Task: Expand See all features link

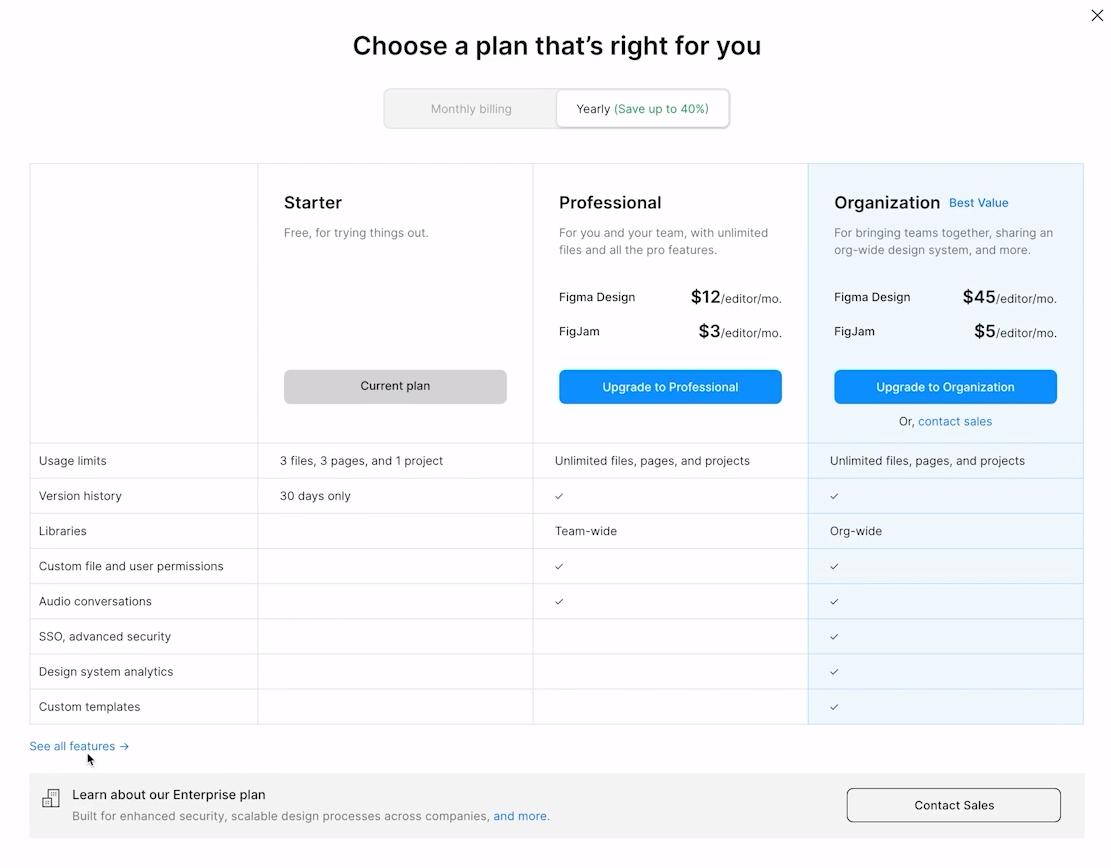Action: pyautogui.click(x=79, y=746)
